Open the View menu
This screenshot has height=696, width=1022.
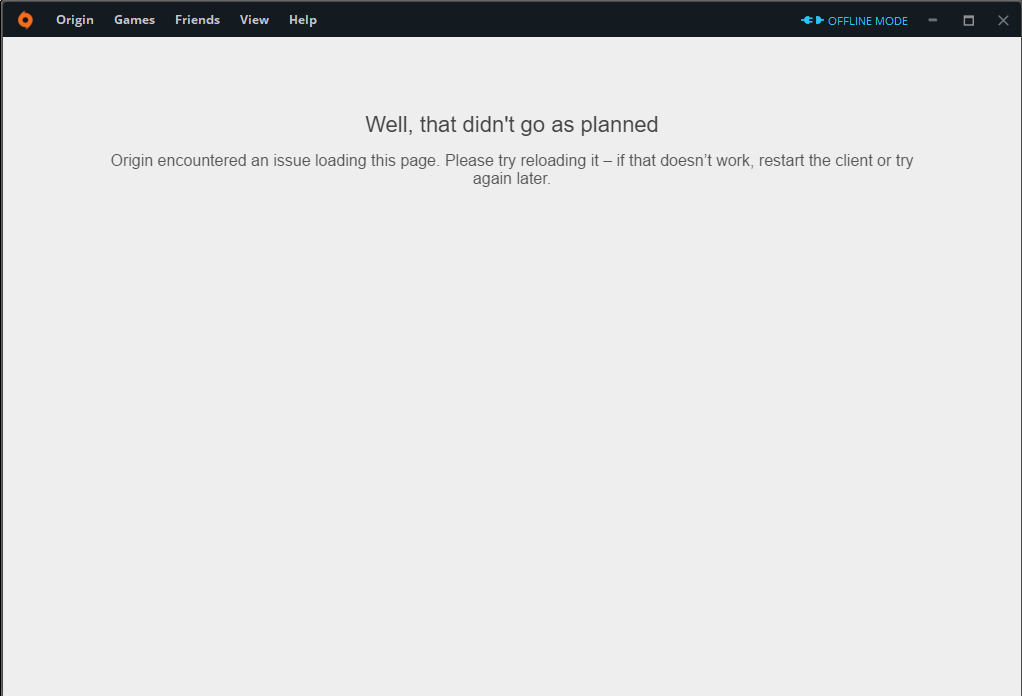pos(254,20)
